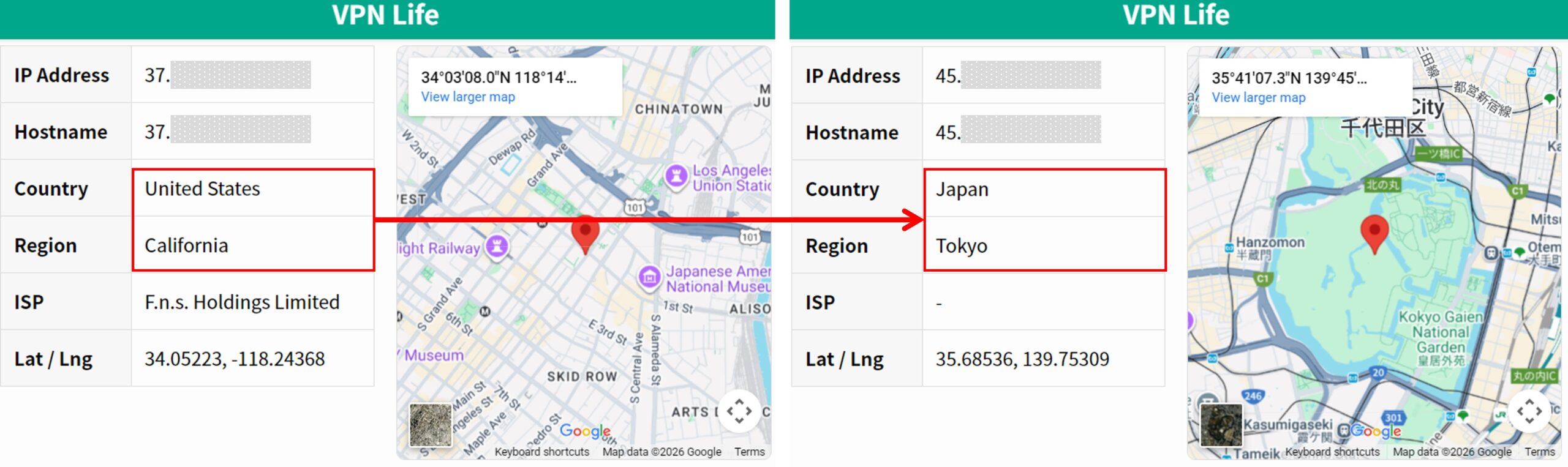1568x467 pixels.
Task: Toggle fullscreen on the Los Angeles map
Action: (x=739, y=411)
